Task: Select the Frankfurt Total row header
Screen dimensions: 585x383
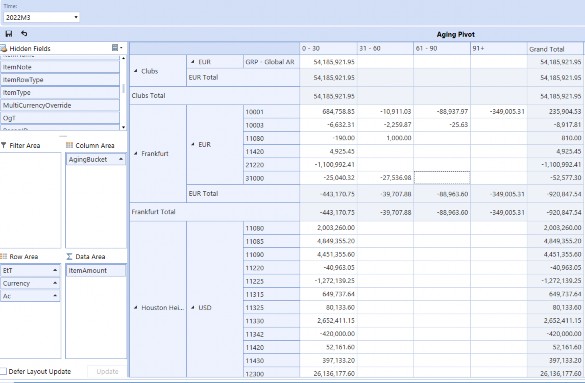Action: coord(215,212)
